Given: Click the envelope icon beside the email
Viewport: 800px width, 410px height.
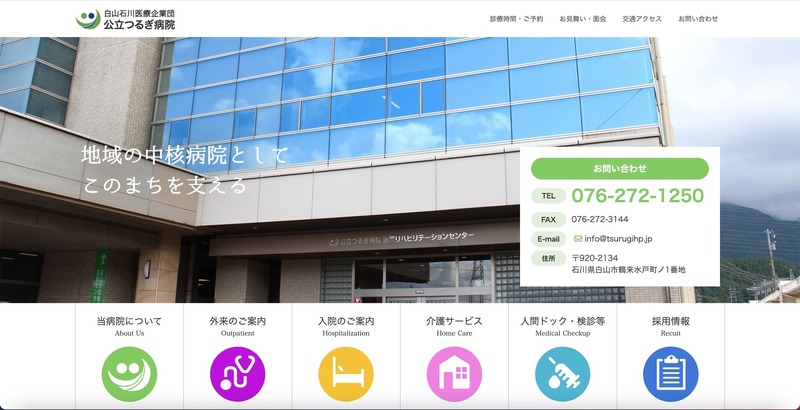Looking at the screenshot, I should [578, 239].
